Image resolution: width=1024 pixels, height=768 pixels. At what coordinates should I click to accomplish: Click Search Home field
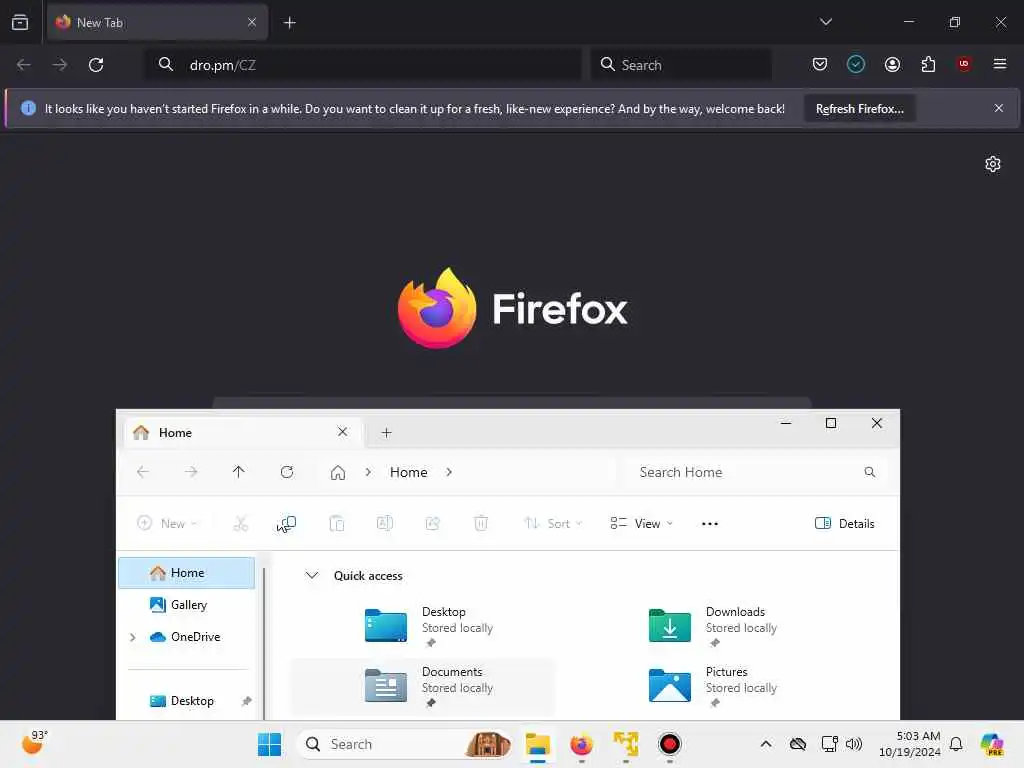755,472
